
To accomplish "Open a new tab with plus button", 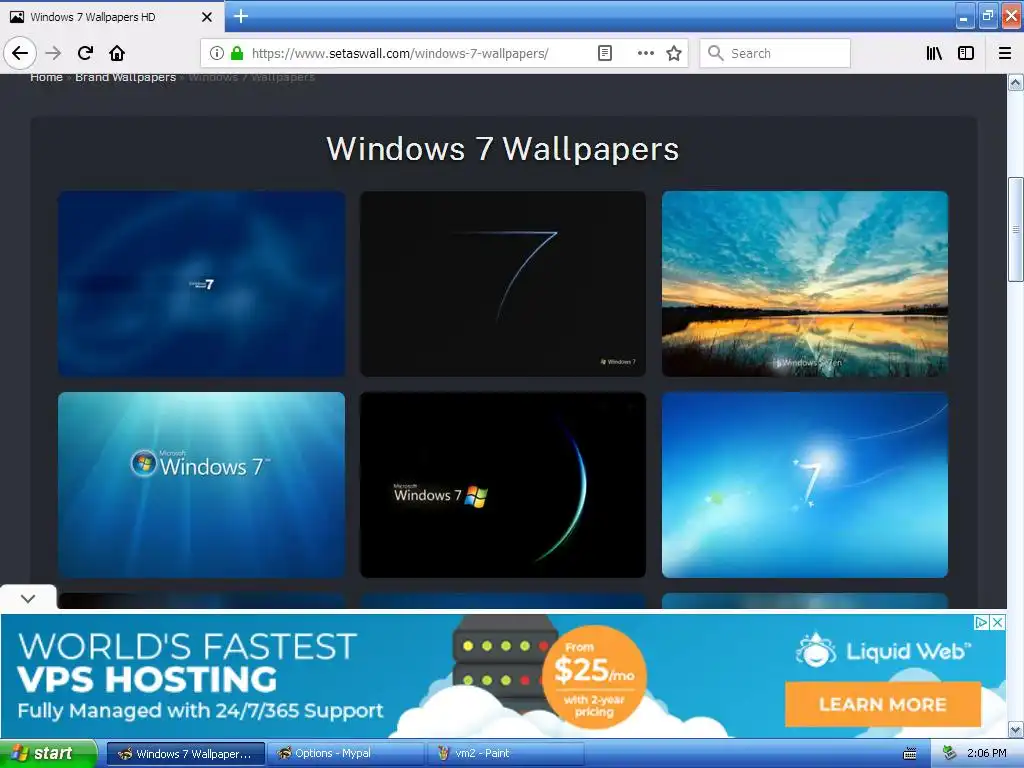I will [240, 16].
